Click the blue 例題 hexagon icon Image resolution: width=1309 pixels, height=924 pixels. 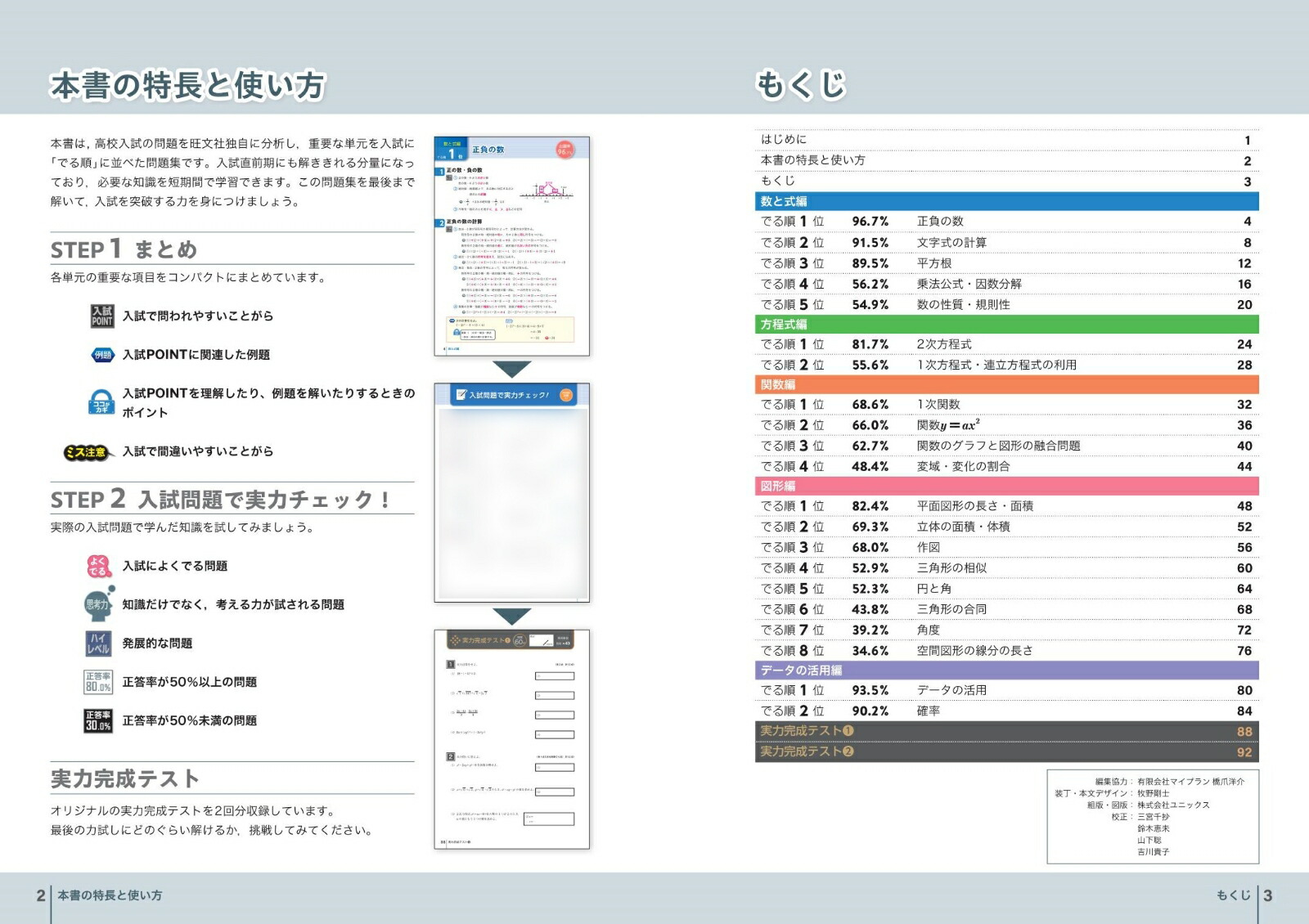(x=102, y=355)
